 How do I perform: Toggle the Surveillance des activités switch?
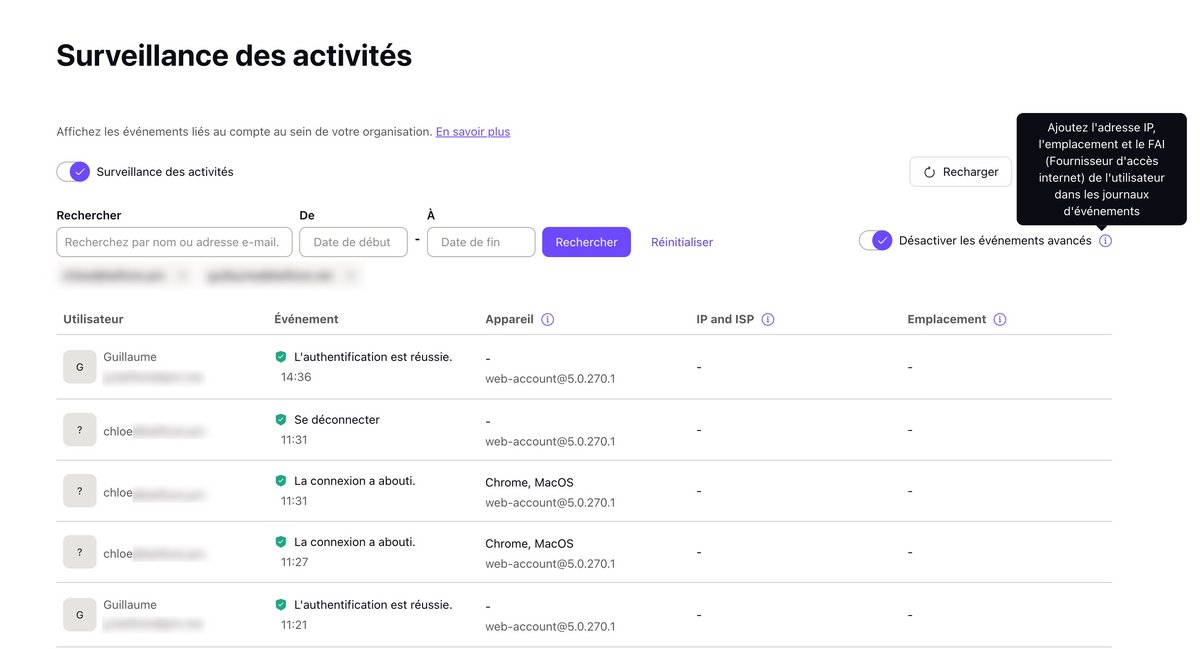pos(73,172)
